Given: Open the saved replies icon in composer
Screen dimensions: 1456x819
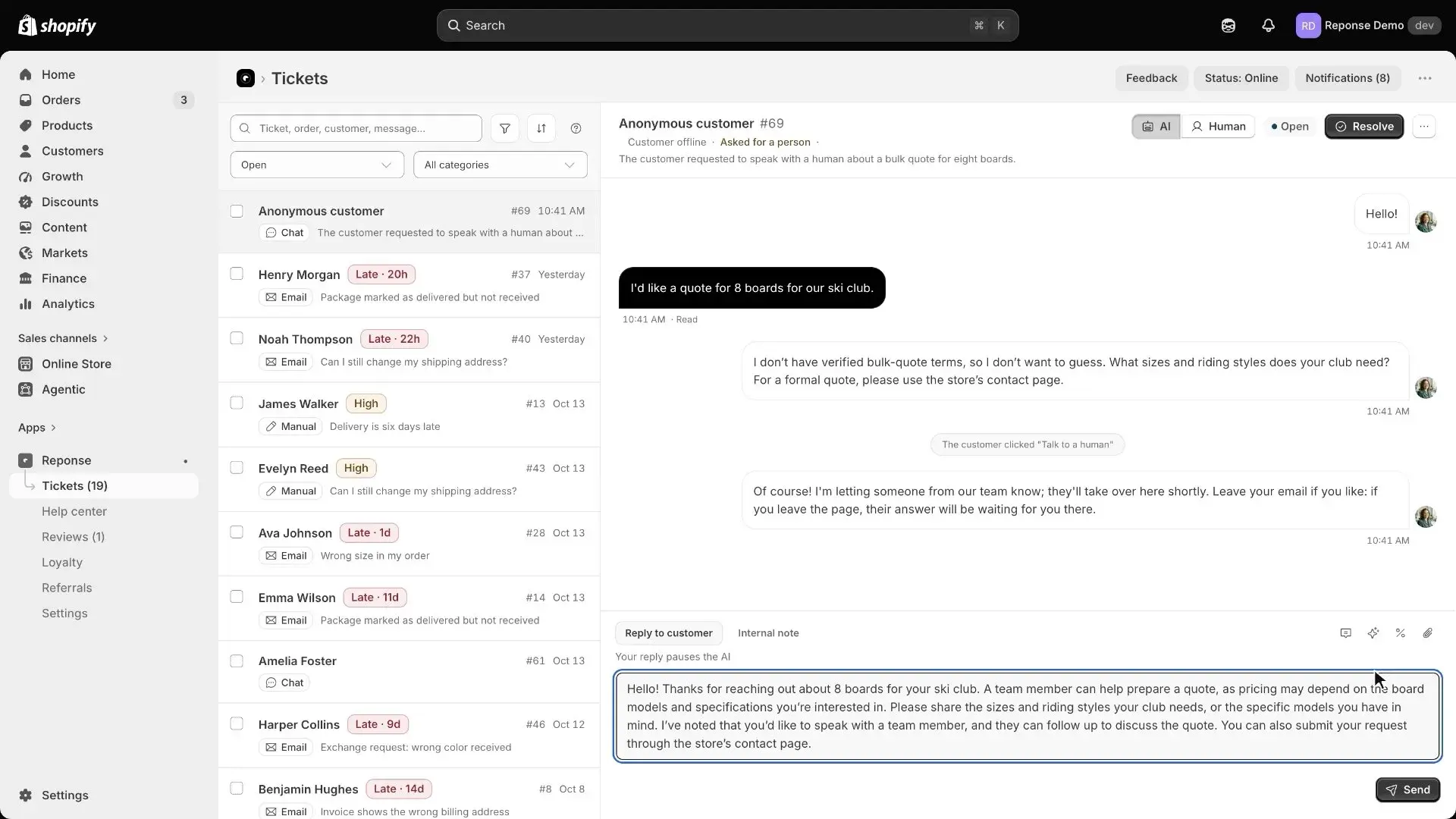Looking at the screenshot, I should click(1345, 633).
